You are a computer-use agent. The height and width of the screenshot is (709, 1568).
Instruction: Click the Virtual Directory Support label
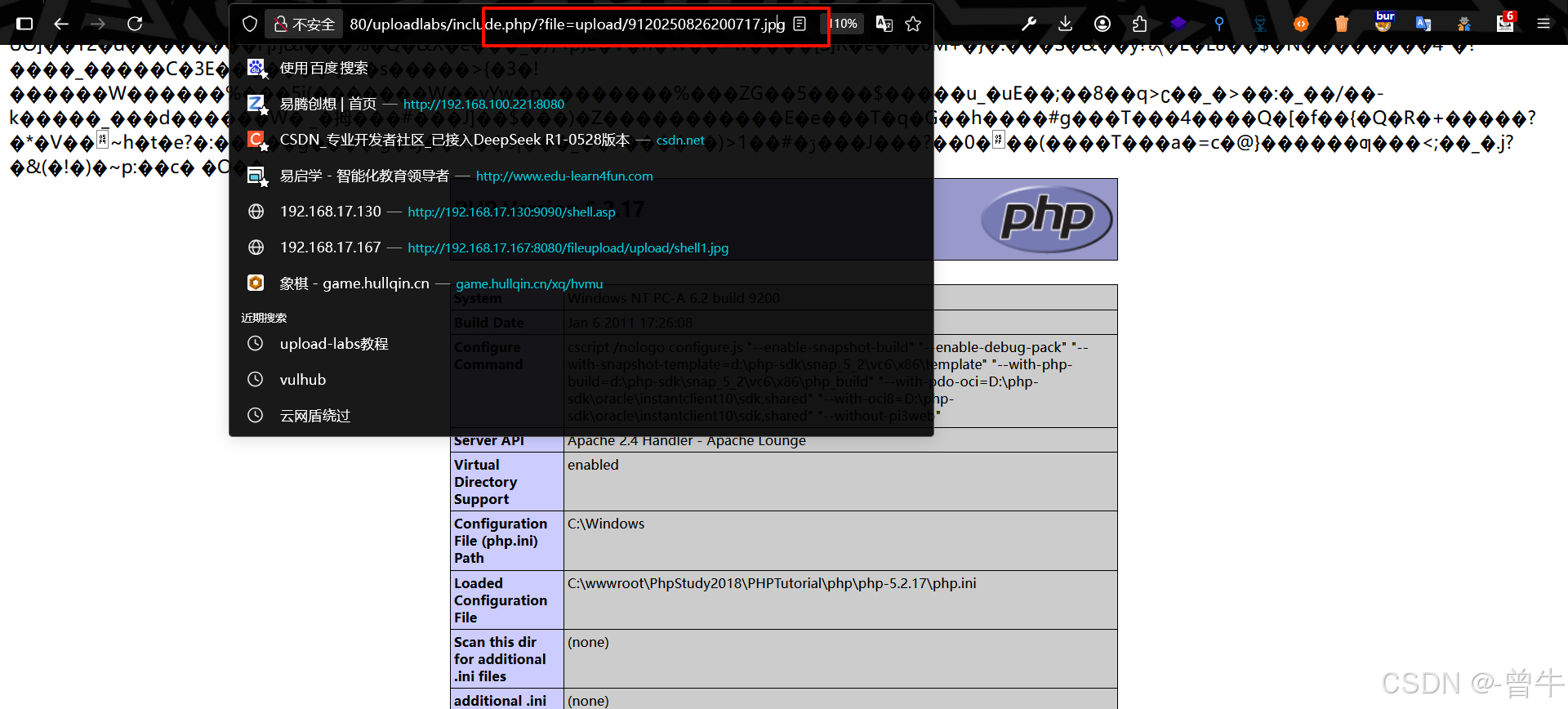point(486,482)
